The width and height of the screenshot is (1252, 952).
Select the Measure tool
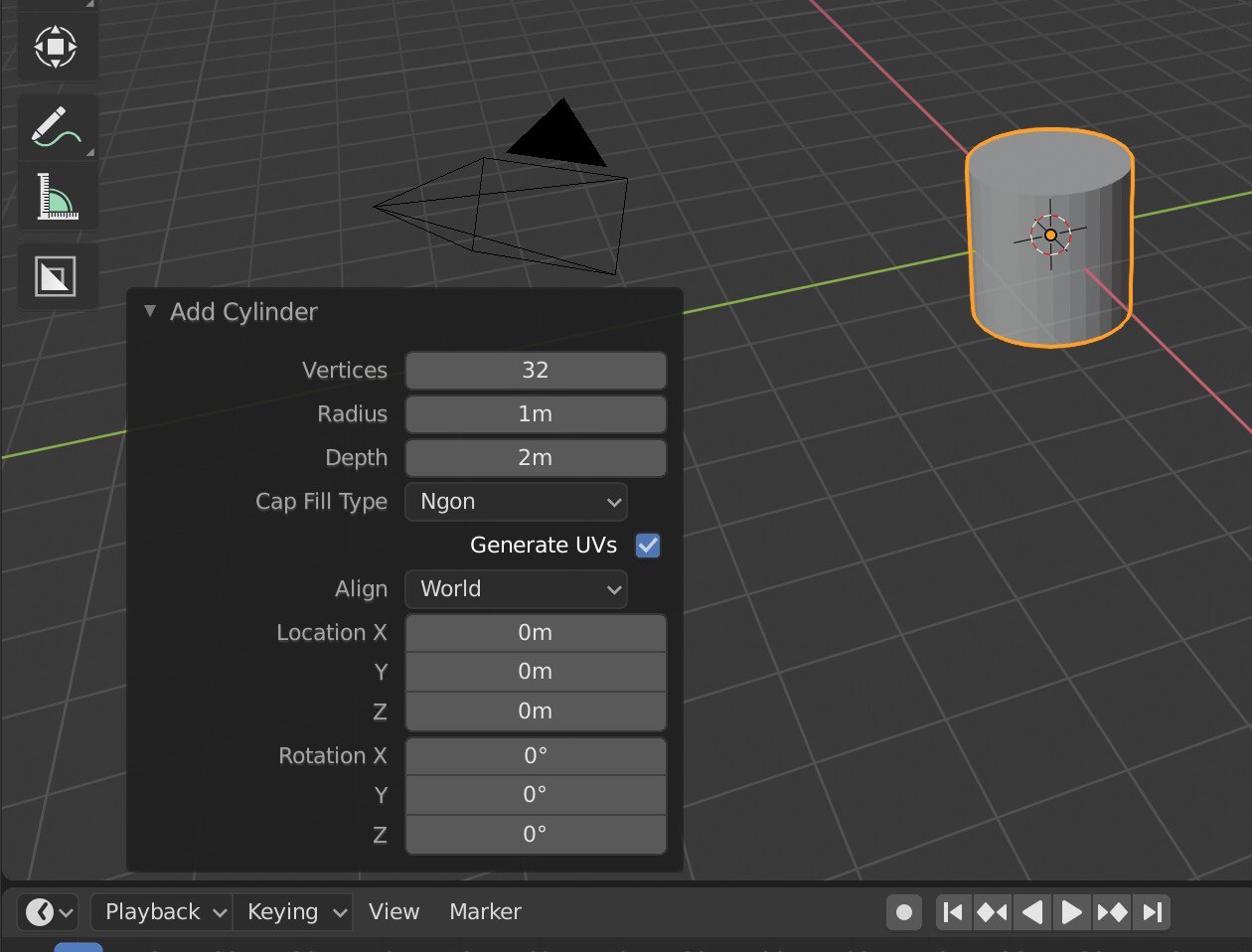pos(57,196)
